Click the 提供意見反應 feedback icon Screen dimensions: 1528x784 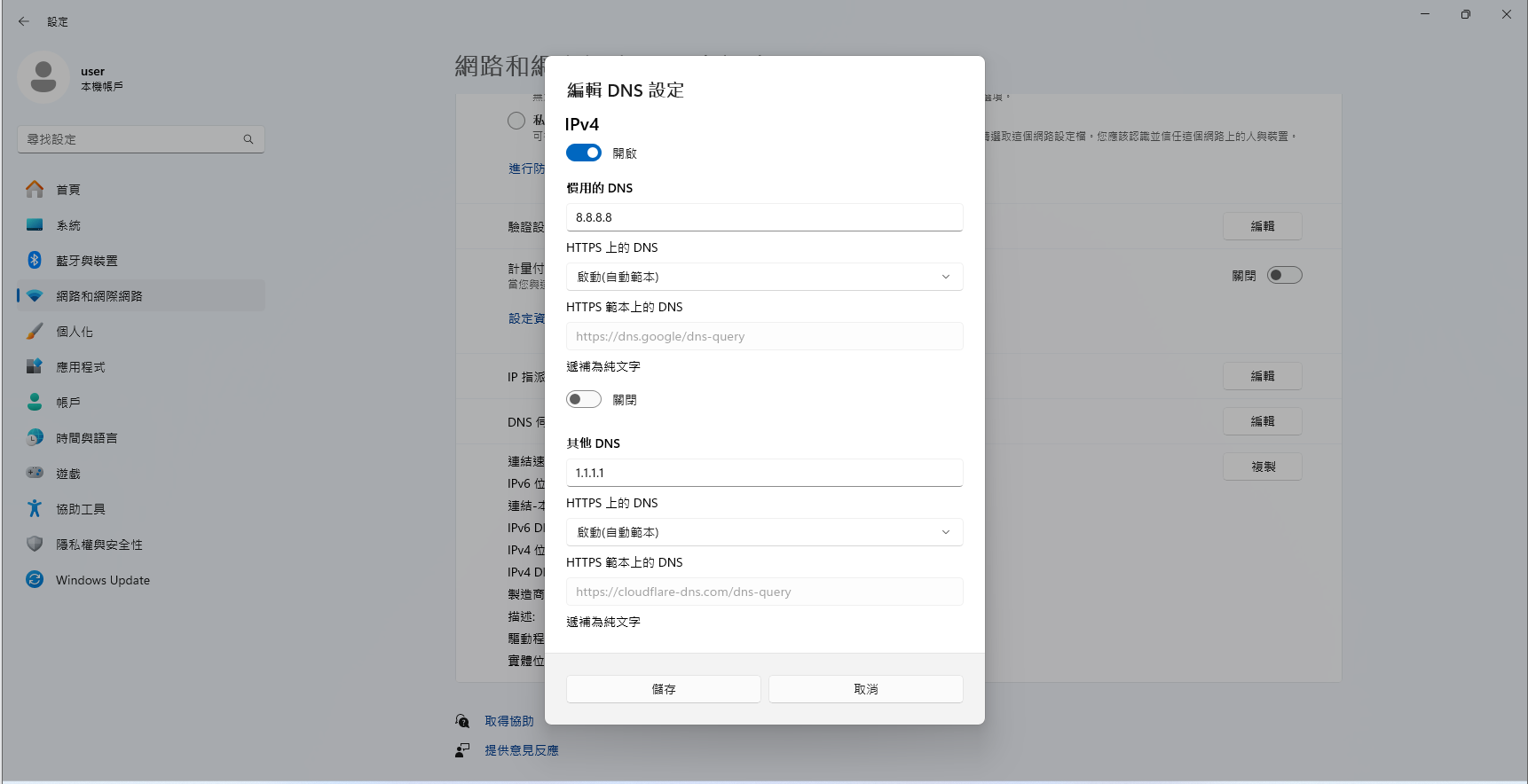point(462,750)
